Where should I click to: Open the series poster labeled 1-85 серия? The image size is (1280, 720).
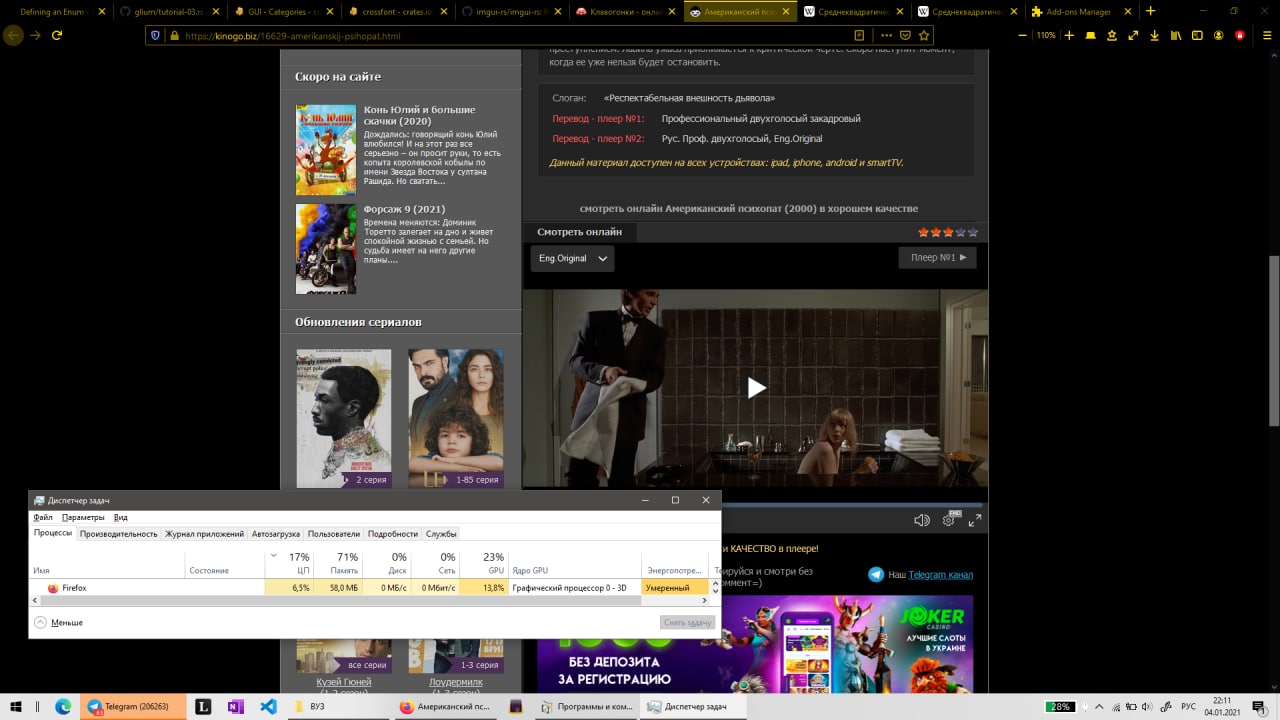(456, 418)
